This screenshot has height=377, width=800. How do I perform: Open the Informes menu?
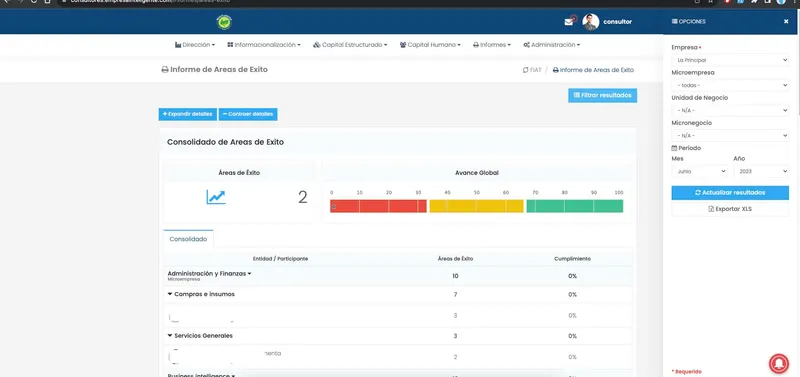492,45
